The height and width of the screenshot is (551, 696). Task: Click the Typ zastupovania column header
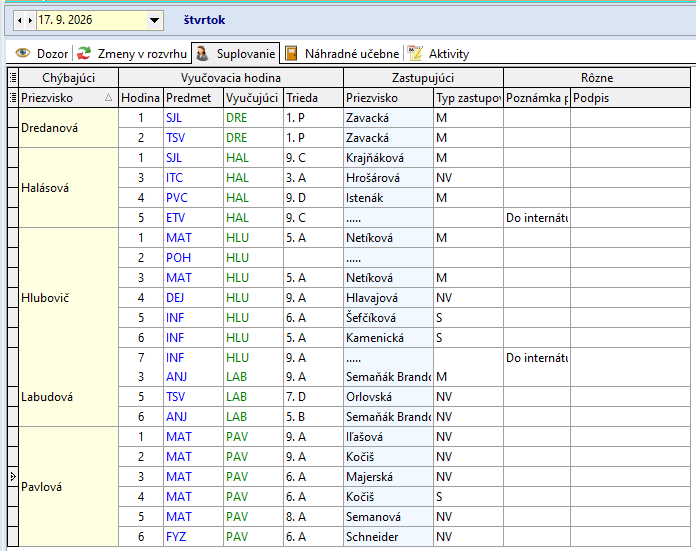coord(468,98)
